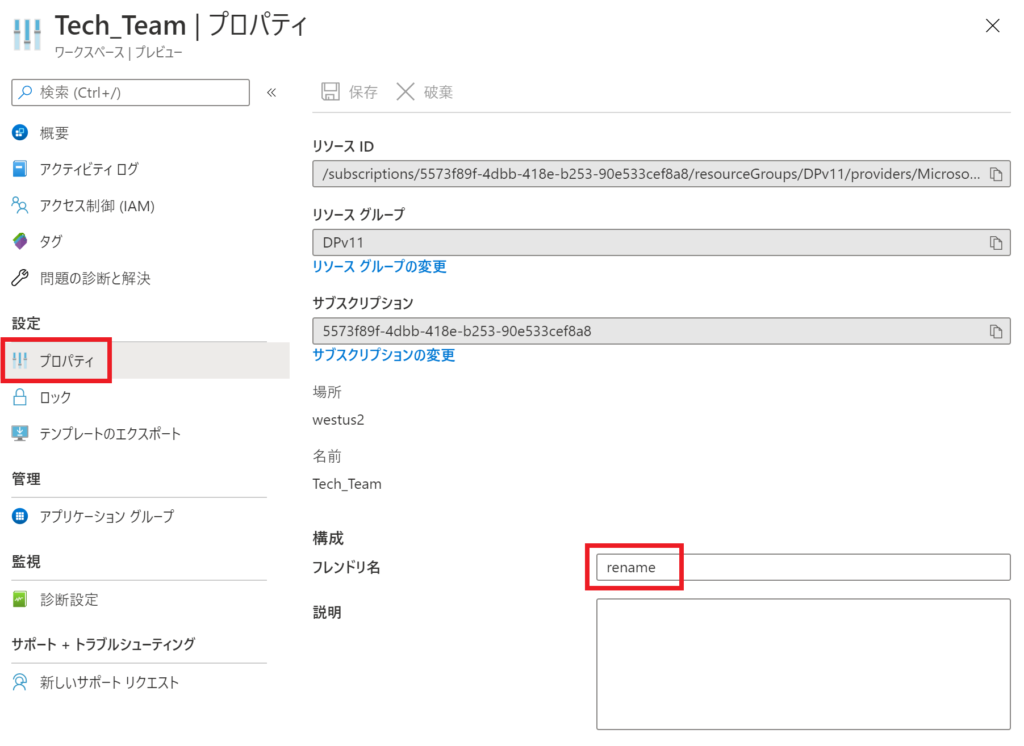Click the magnifier icon in search box
This screenshot has width=1024, height=746.
pos(25,92)
